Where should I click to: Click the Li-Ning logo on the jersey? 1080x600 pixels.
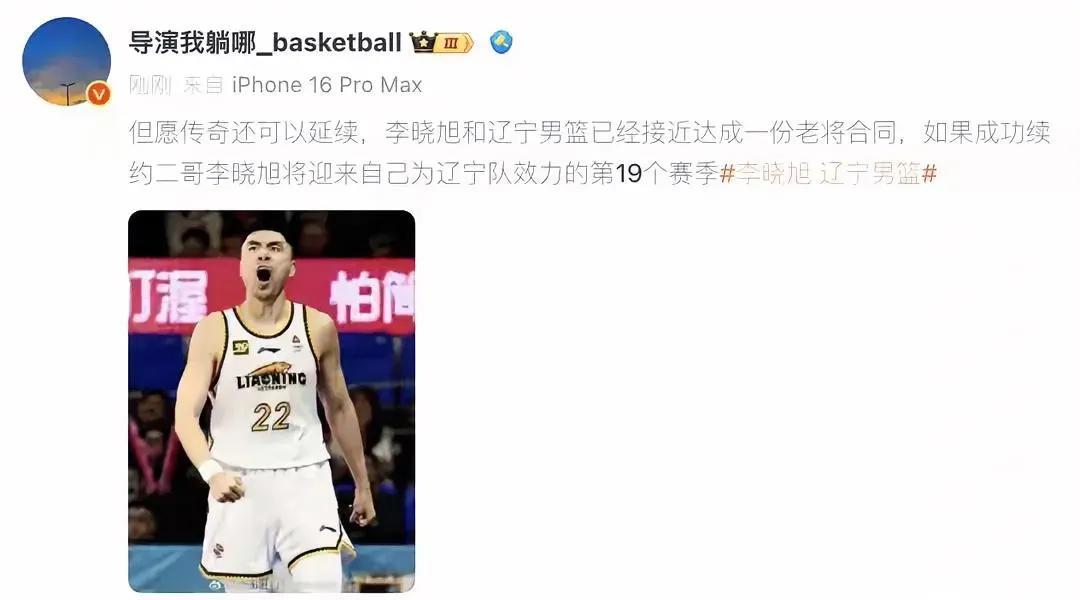pos(269,350)
